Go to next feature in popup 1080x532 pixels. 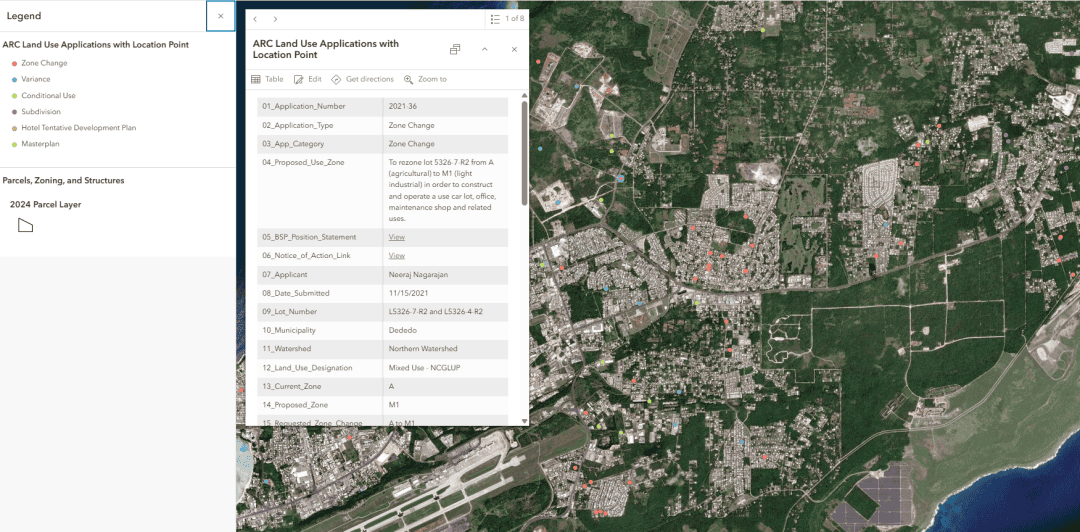click(x=275, y=19)
